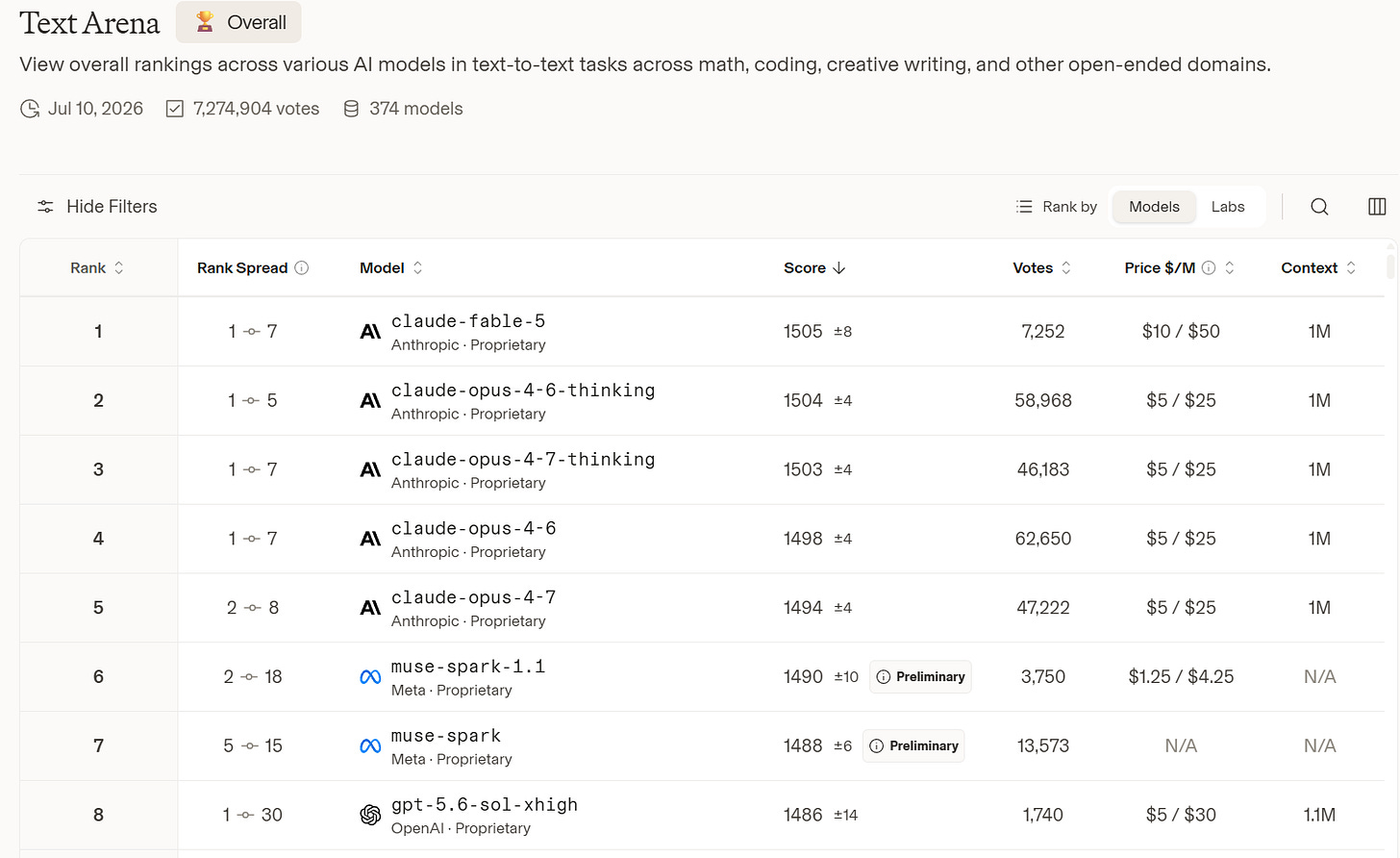The width and height of the screenshot is (1400, 858).
Task: Open the search icon in the toolbar
Action: [1319, 207]
